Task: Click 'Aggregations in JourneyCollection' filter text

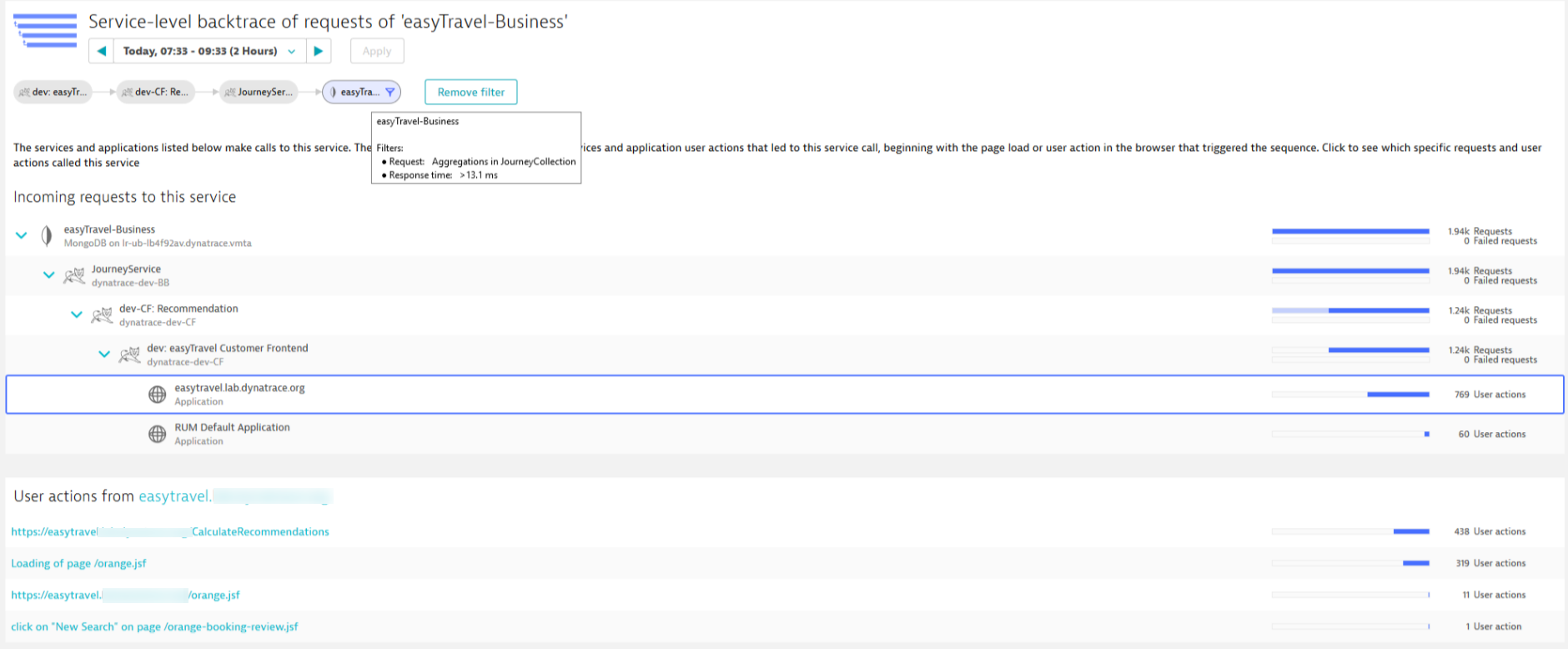Action: (x=504, y=162)
